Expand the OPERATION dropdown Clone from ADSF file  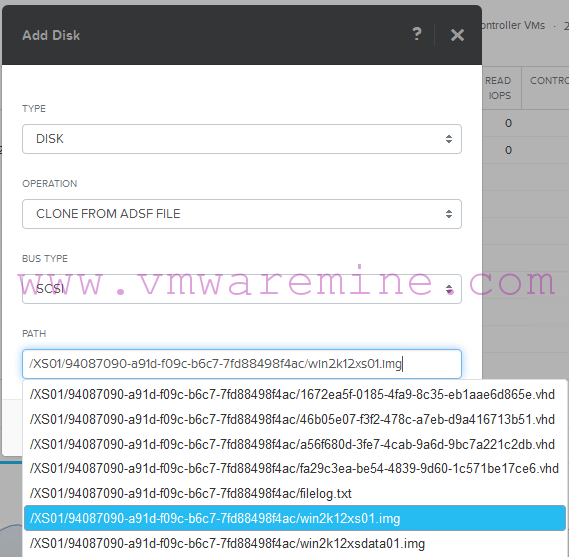coord(242,214)
